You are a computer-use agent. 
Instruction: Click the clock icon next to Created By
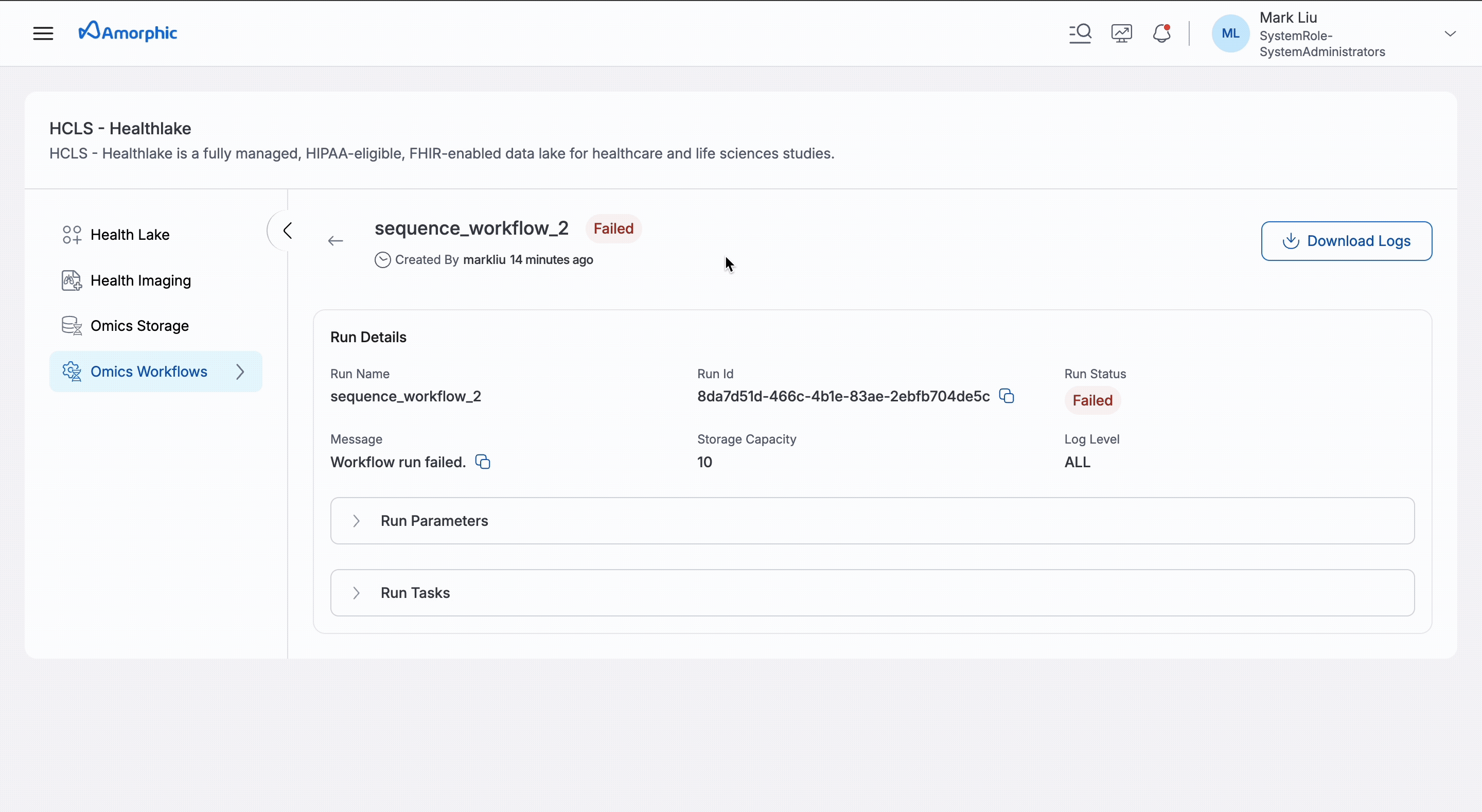coord(382,259)
